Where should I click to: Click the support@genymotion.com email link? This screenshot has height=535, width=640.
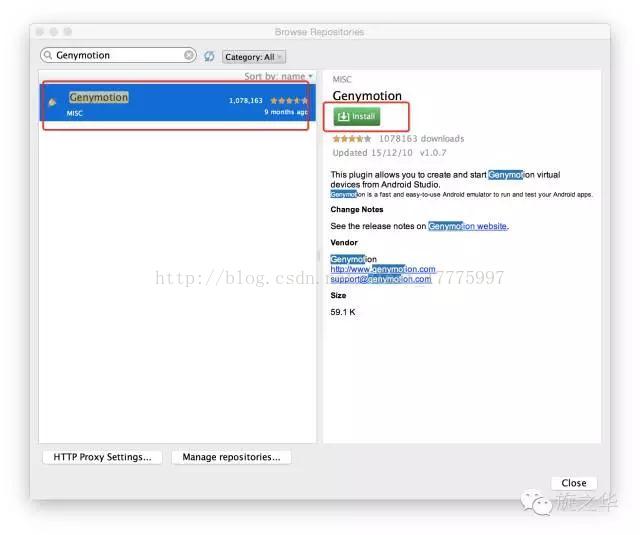381,279
